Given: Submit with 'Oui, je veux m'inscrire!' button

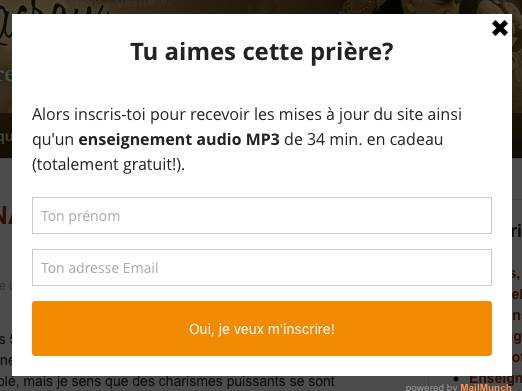Looking at the screenshot, I should (262, 329).
